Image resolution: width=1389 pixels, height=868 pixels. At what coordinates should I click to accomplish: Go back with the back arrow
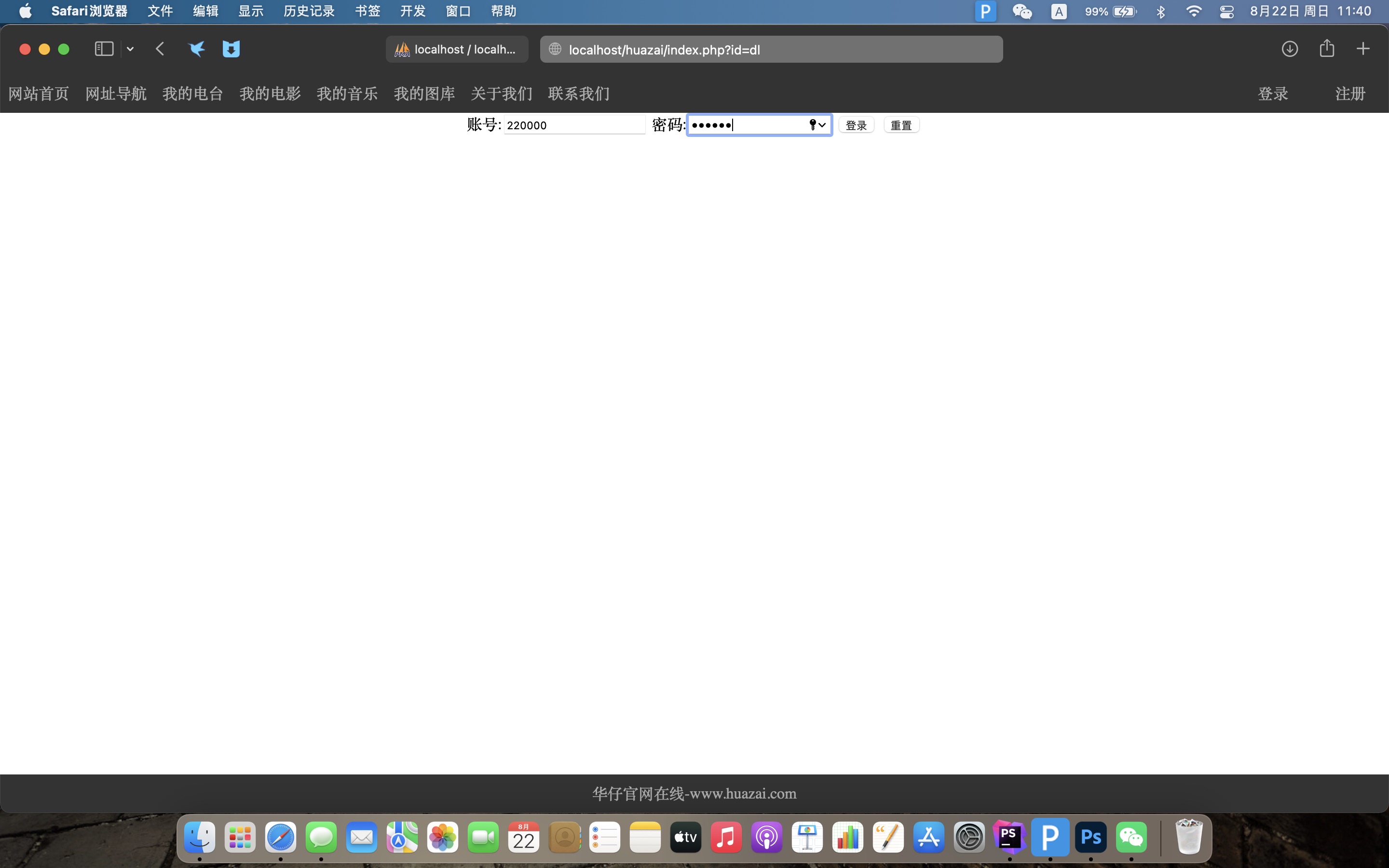pyautogui.click(x=160, y=49)
